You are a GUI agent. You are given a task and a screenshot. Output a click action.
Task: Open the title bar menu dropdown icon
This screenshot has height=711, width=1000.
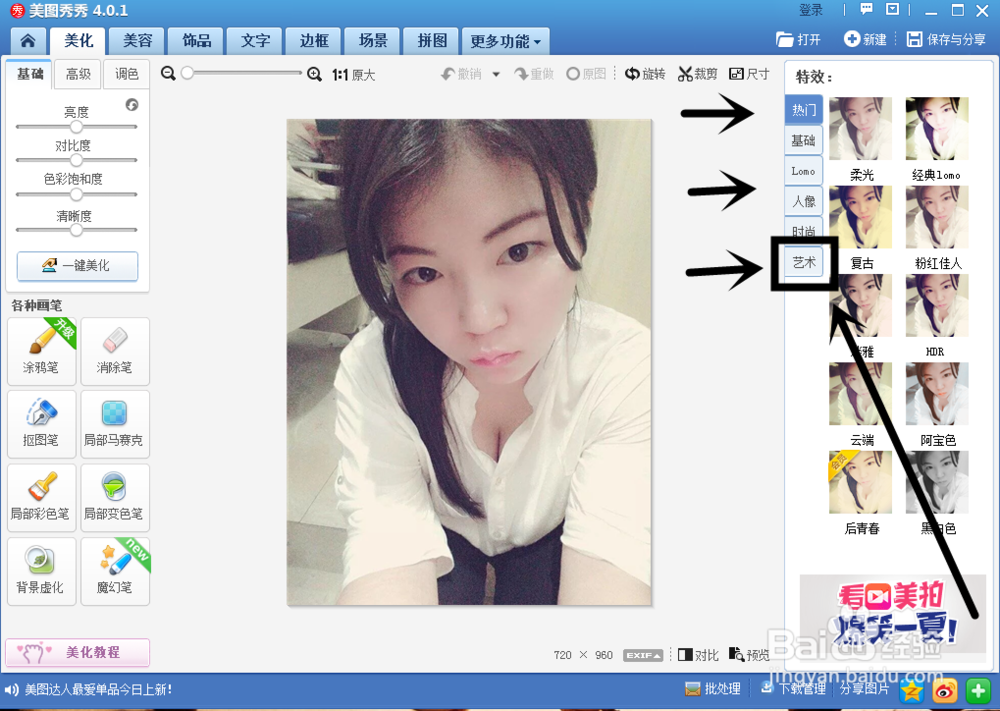point(893,10)
